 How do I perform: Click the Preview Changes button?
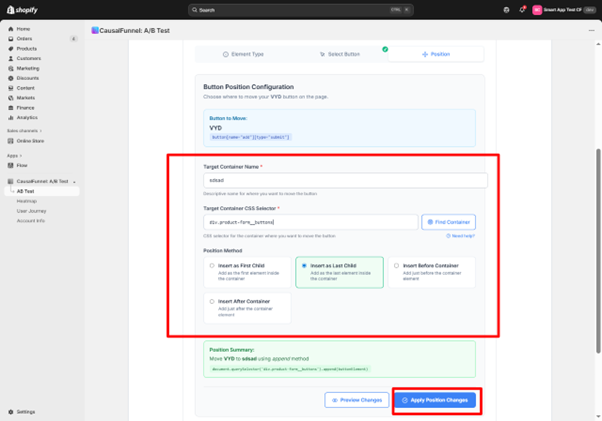[x=357, y=400]
